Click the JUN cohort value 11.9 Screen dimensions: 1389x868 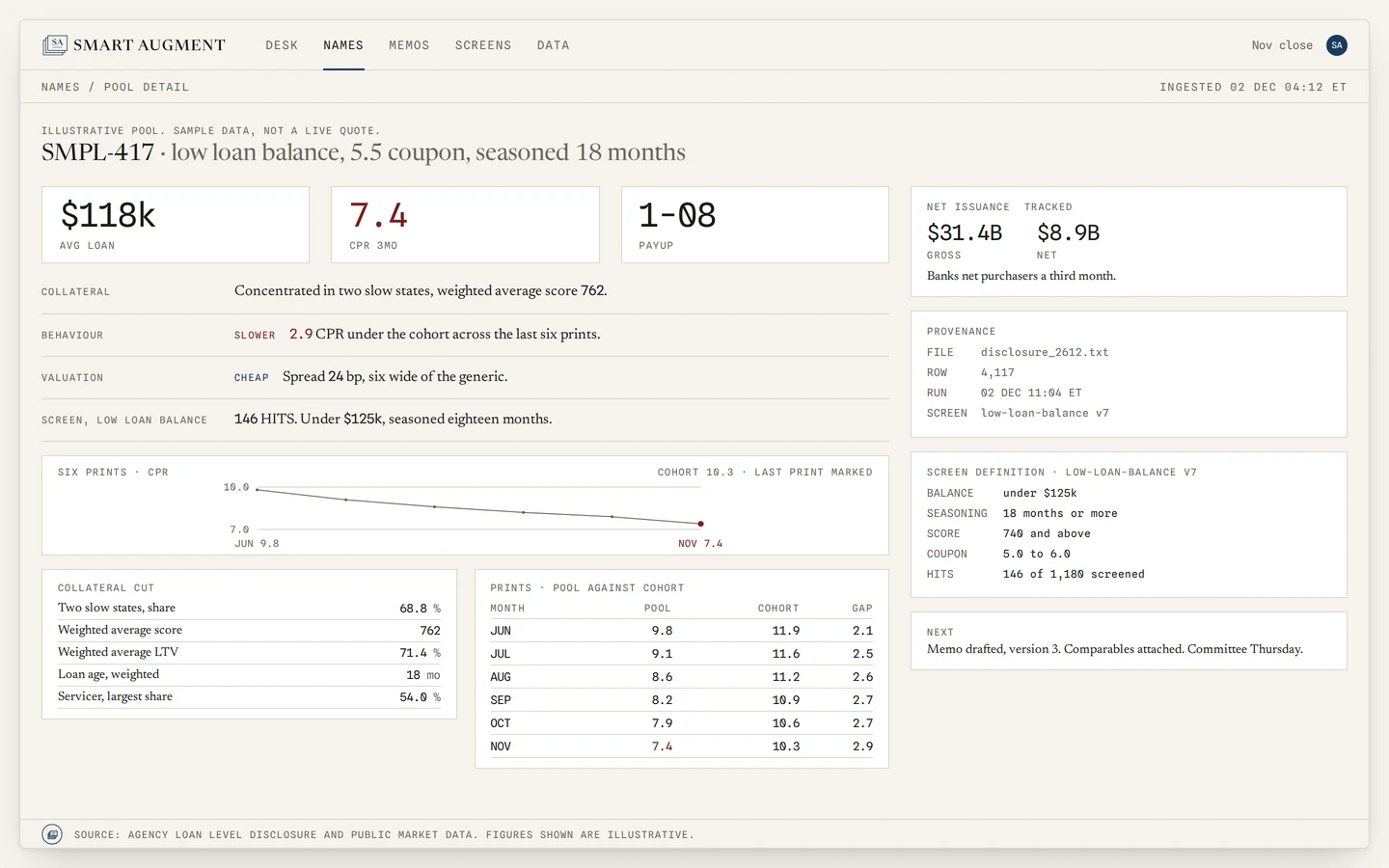pos(786,631)
